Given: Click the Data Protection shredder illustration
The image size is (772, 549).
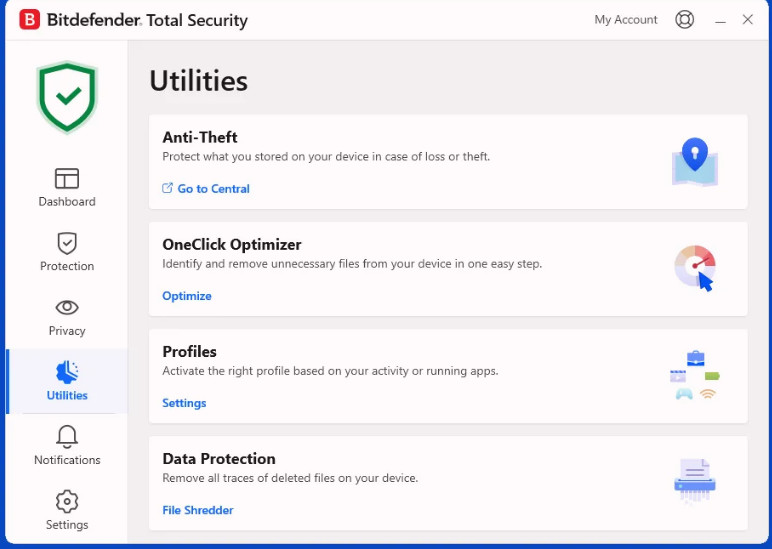Looking at the screenshot, I should (695, 482).
